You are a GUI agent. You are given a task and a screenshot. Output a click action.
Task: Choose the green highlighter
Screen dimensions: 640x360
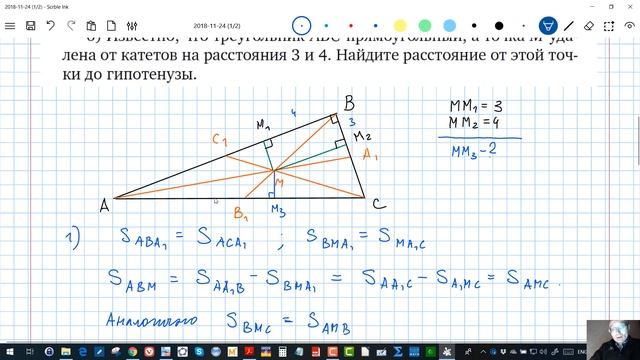(425, 26)
